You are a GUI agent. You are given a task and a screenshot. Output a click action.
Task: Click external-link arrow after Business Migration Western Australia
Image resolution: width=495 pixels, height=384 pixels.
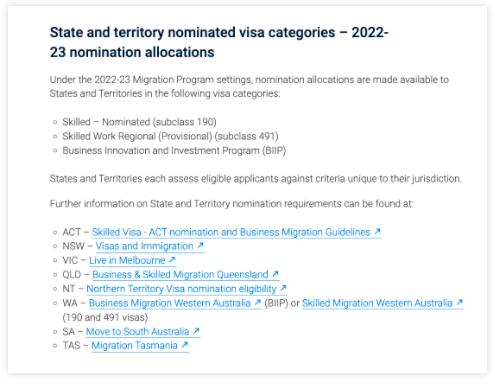[257, 302]
